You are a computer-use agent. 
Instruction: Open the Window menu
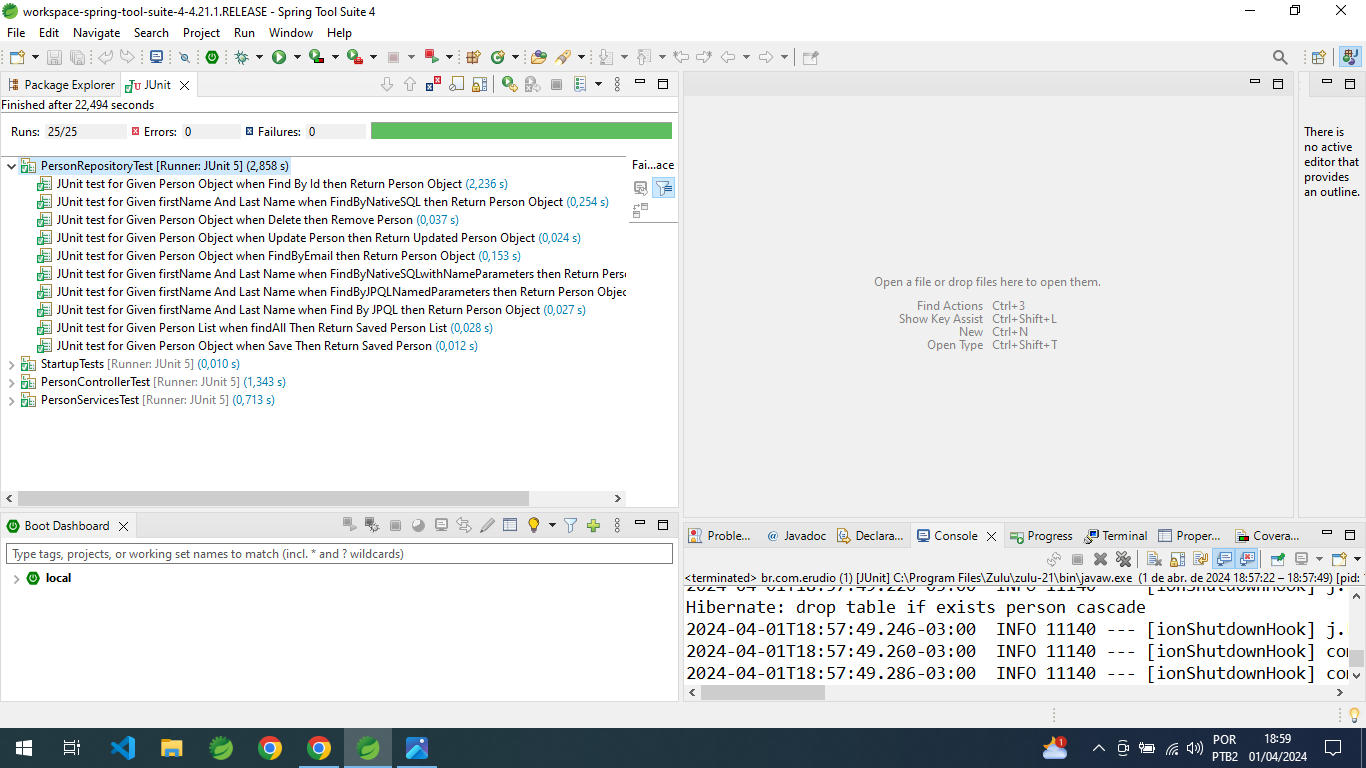(x=291, y=33)
